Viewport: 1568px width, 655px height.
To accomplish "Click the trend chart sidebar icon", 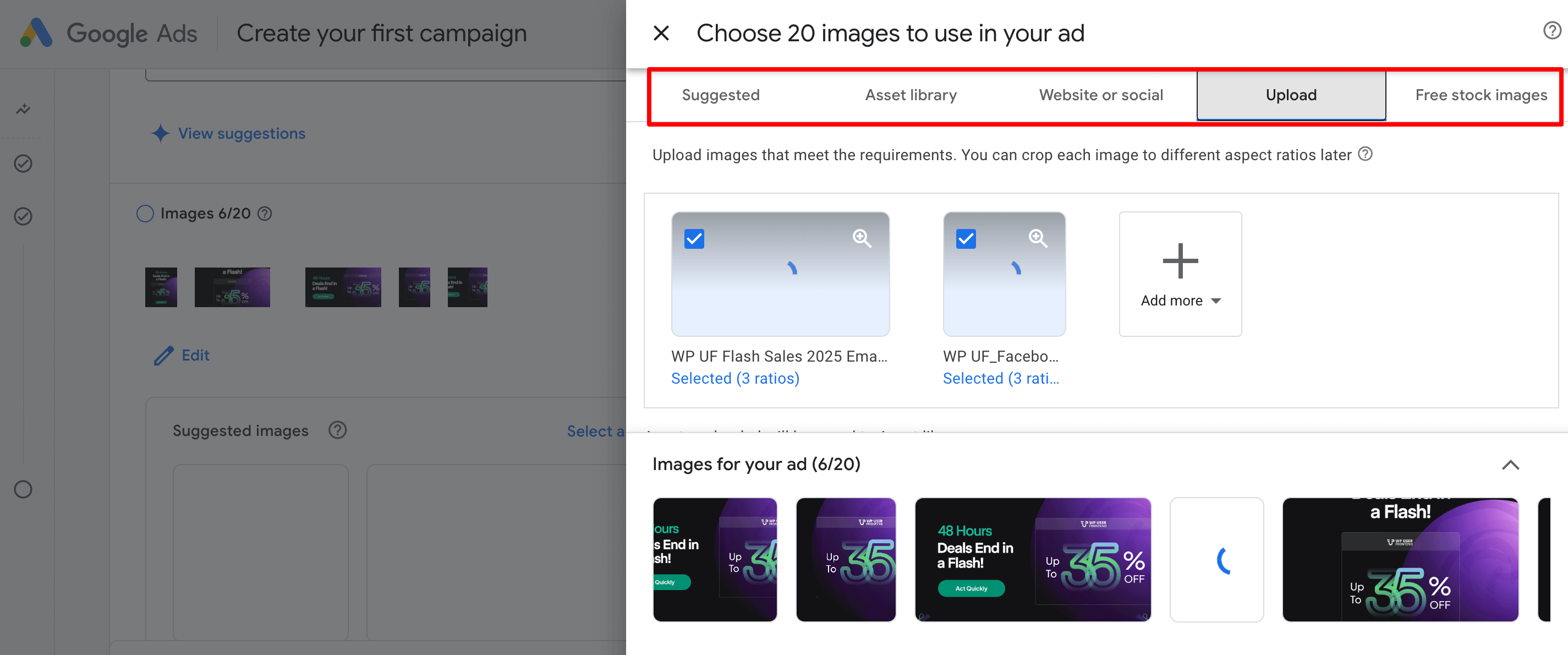I will coord(23,110).
